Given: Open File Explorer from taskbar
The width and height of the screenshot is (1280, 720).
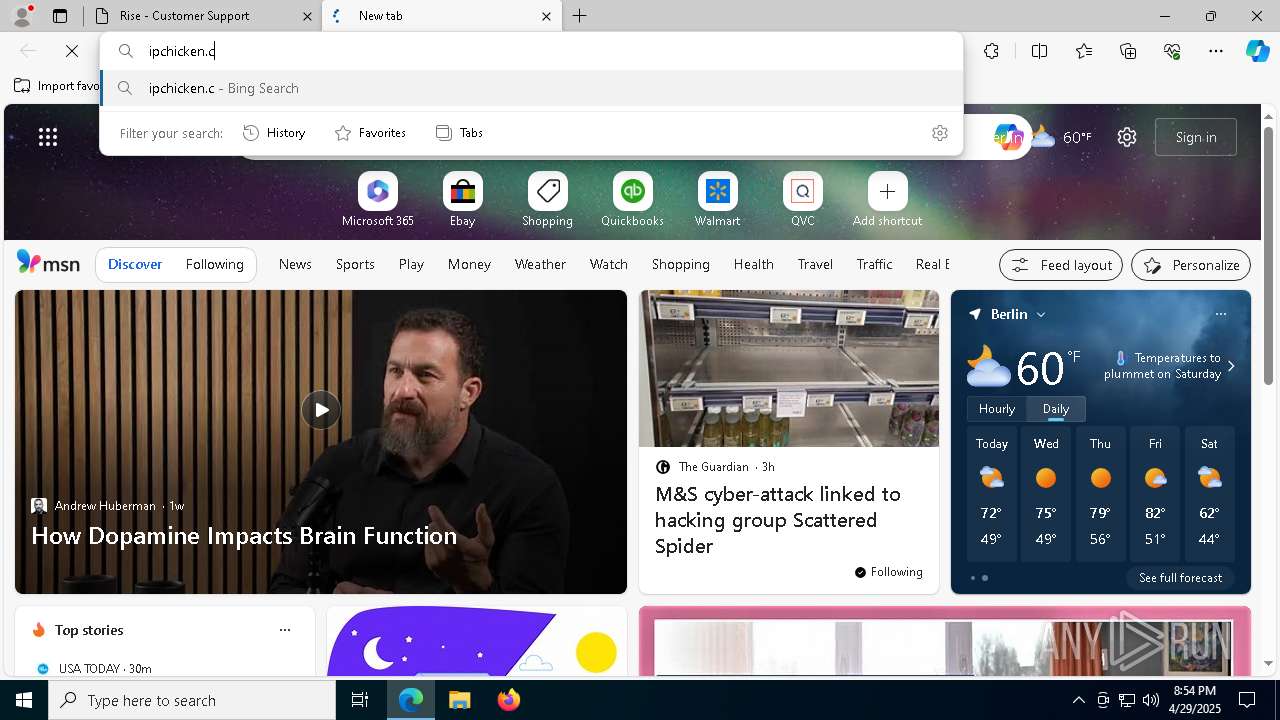Looking at the screenshot, I should (459, 700).
